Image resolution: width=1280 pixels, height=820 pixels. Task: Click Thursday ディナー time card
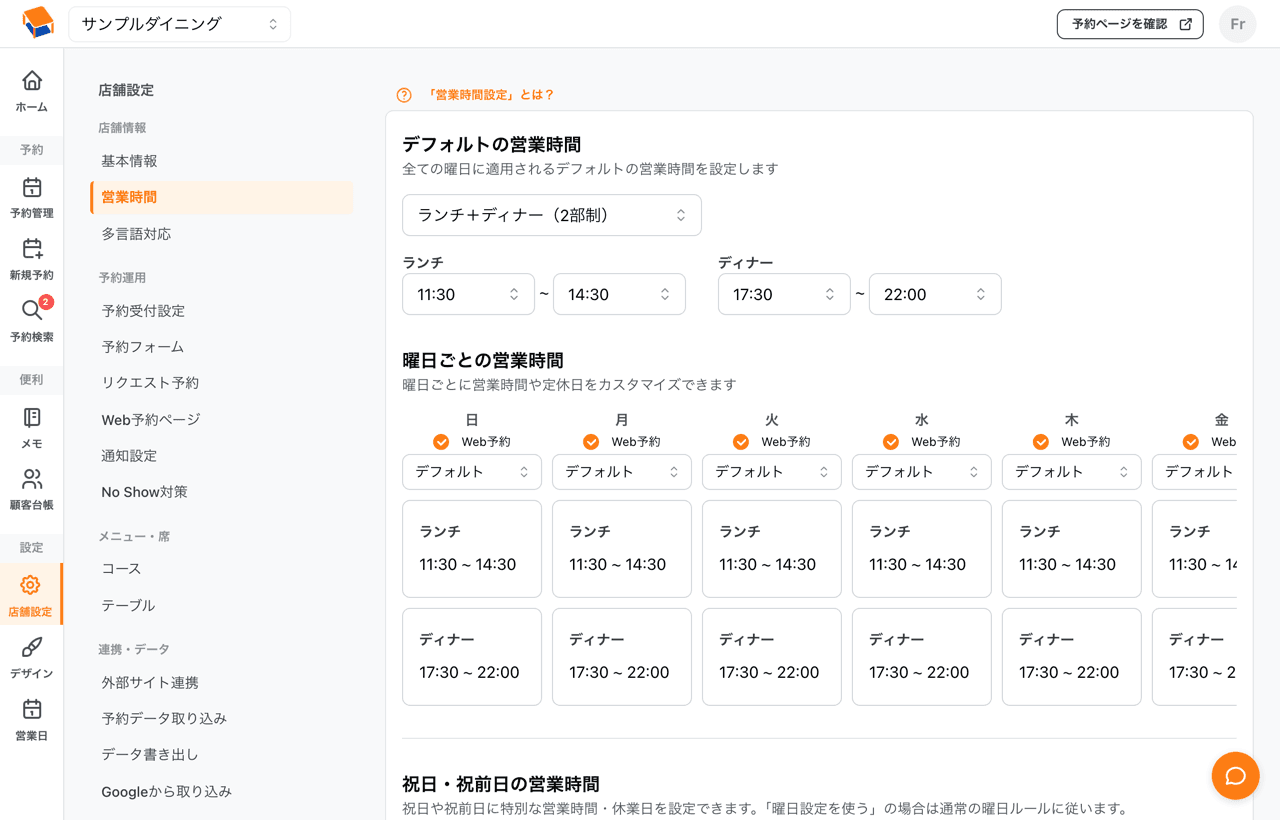coord(1072,657)
